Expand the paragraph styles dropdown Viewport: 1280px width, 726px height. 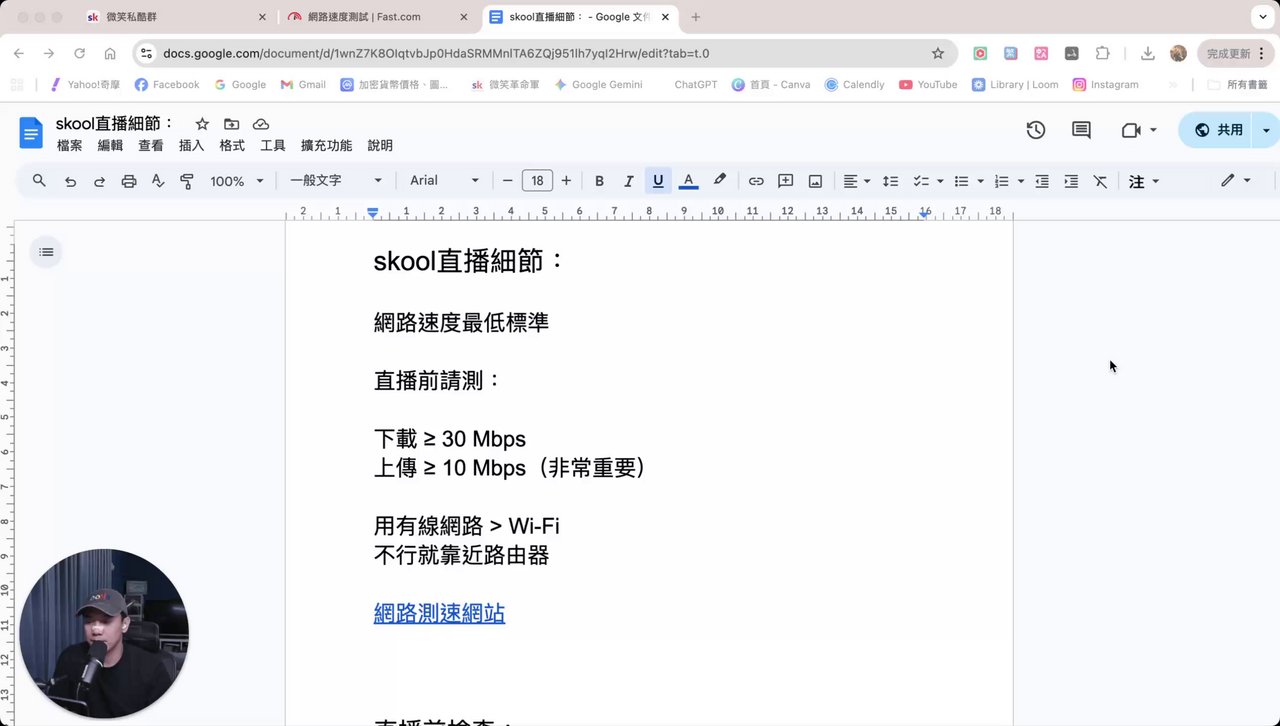coord(337,181)
